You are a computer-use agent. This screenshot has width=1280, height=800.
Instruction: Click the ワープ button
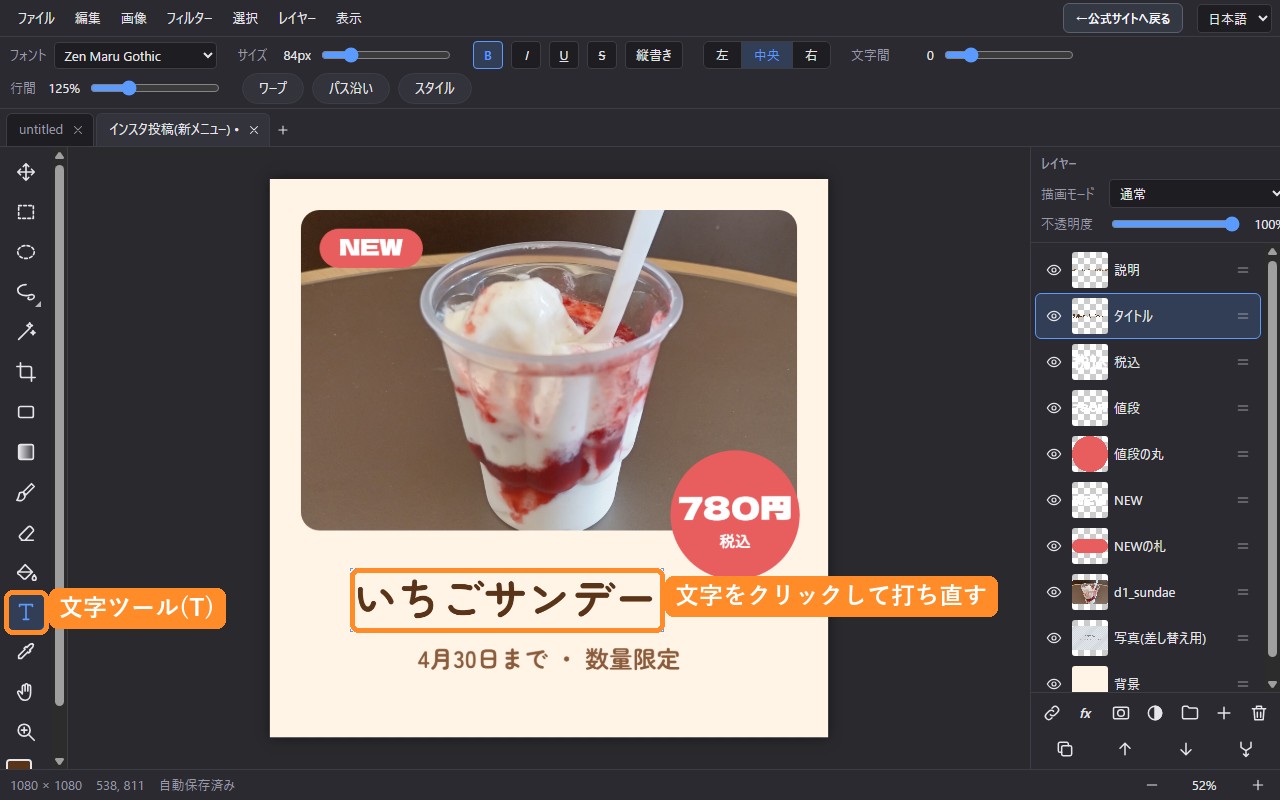[273, 88]
